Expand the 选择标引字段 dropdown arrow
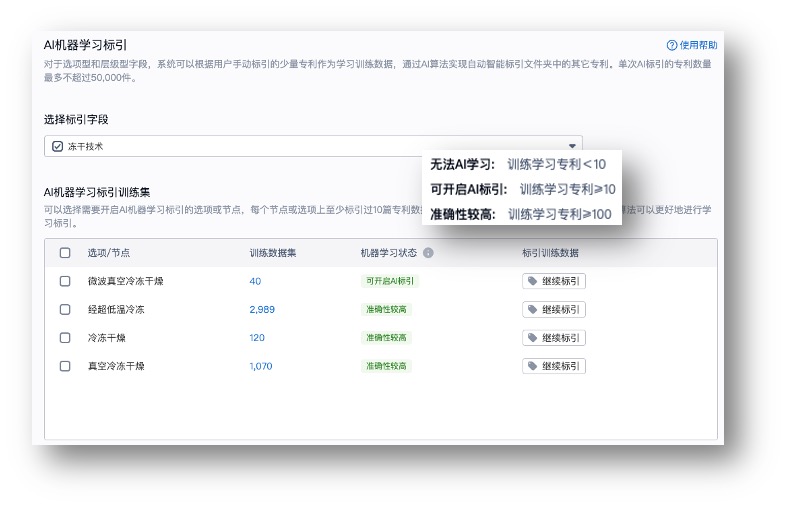Screen dimensions: 786x508 coord(572,146)
